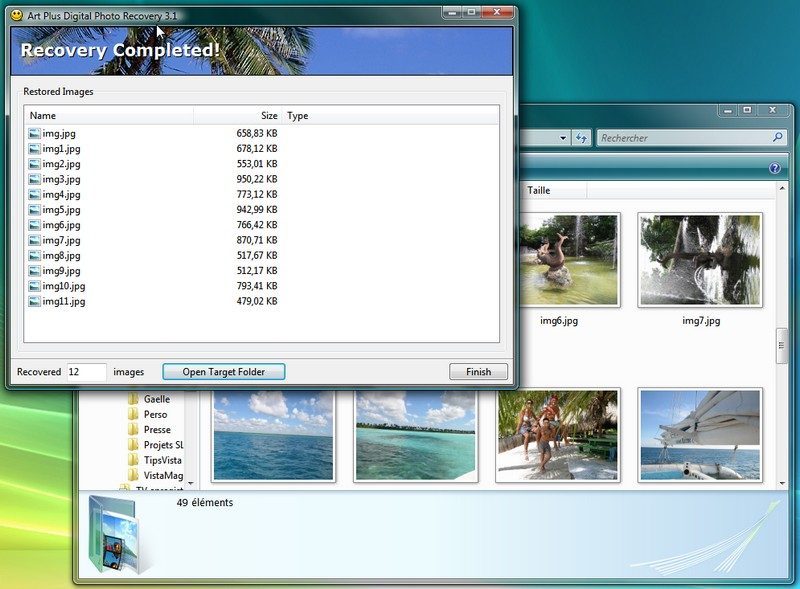The width and height of the screenshot is (800, 589).
Task: Click the Explorer file view scroll-up arrow
Action: pyautogui.click(x=782, y=188)
